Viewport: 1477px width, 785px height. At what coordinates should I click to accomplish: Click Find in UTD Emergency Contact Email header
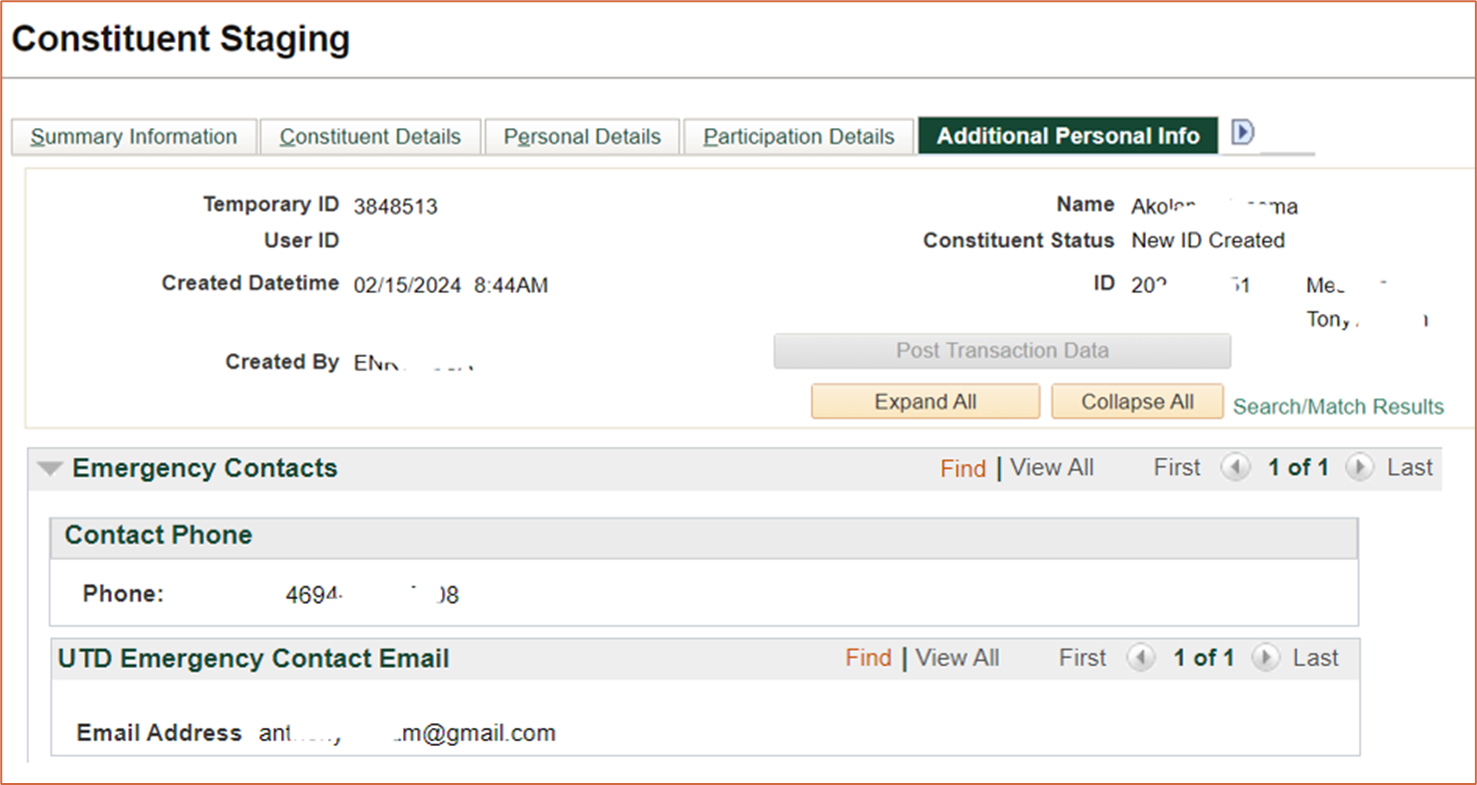[868, 658]
